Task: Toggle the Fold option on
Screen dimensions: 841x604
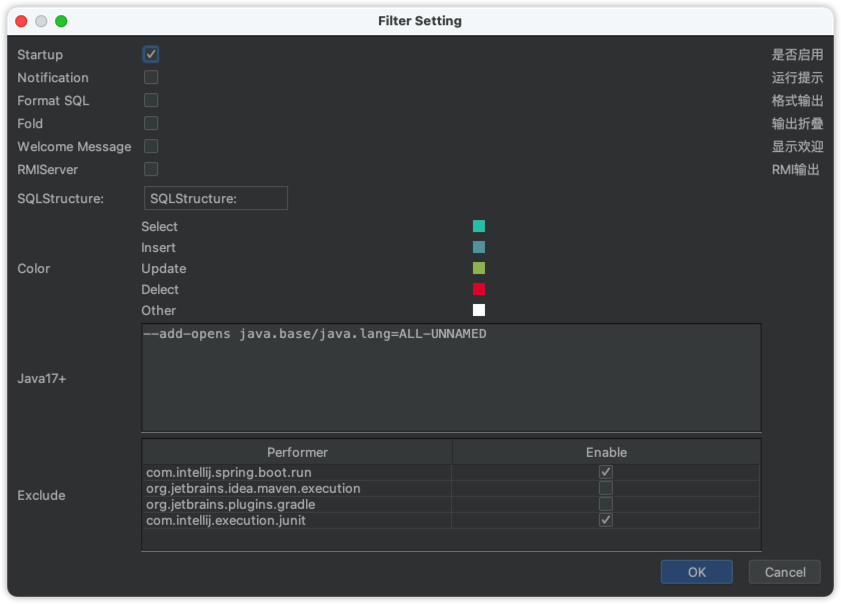Action: pyautogui.click(x=151, y=123)
